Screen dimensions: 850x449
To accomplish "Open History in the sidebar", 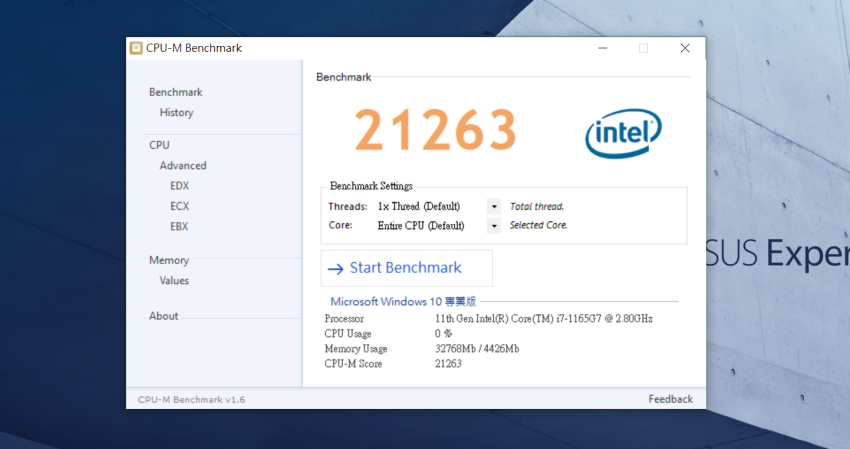I will pos(176,112).
